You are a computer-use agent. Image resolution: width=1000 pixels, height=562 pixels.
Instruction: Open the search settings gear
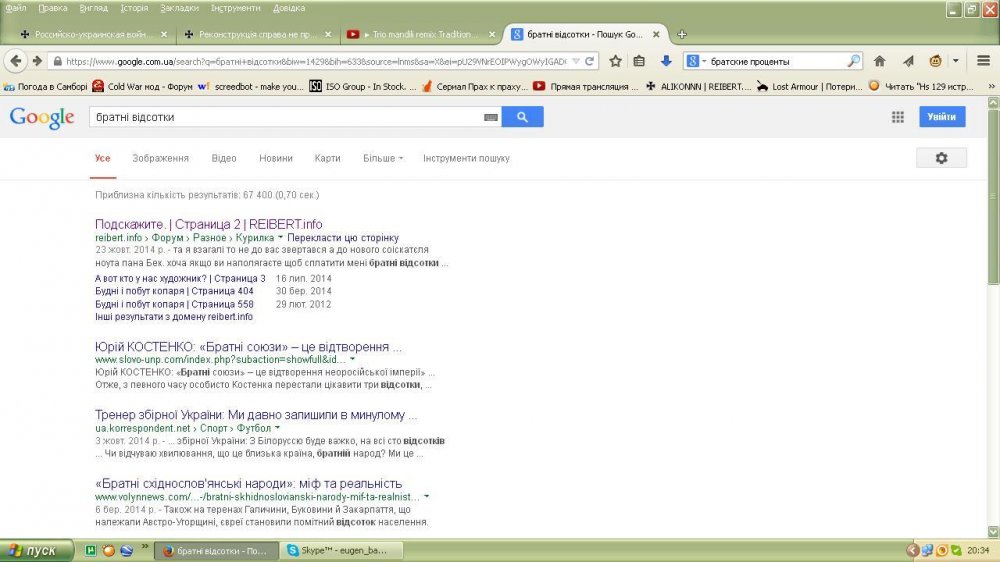[940, 158]
